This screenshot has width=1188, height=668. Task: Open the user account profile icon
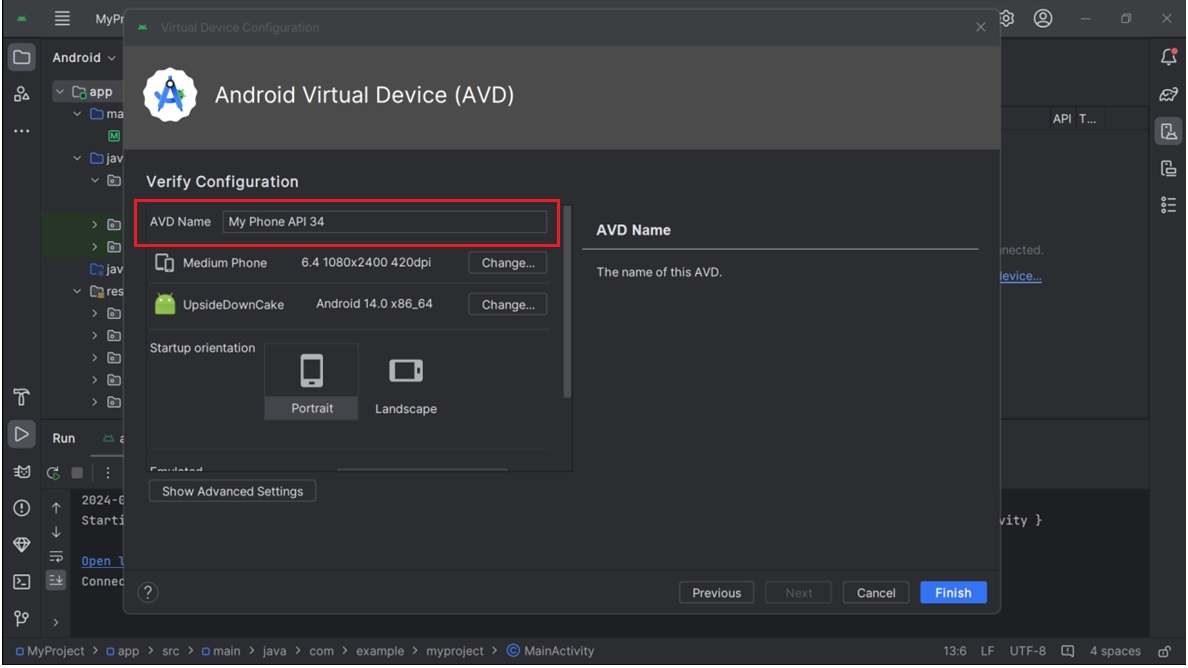click(x=1043, y=18)
